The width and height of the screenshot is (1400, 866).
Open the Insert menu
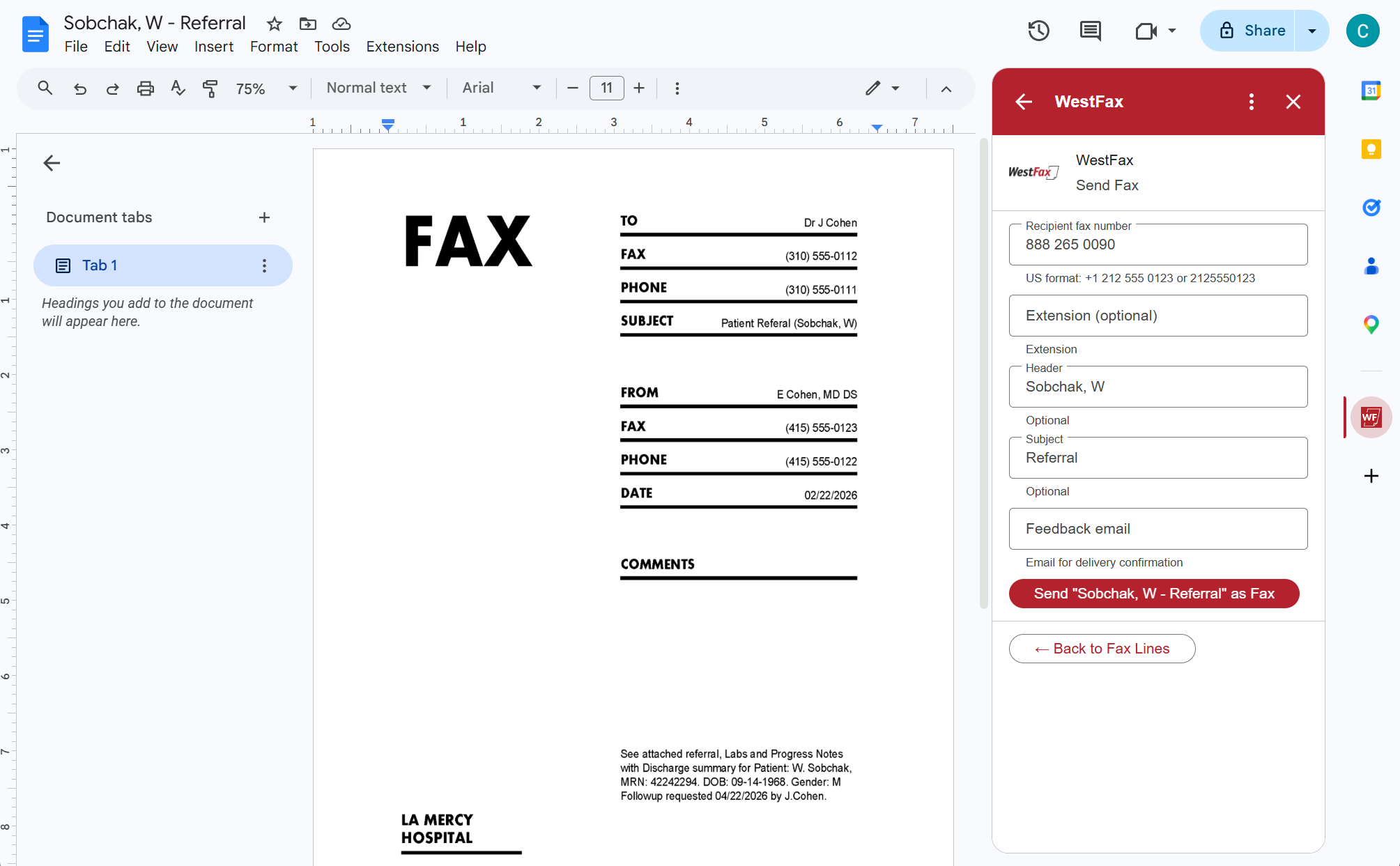[213, 47]
